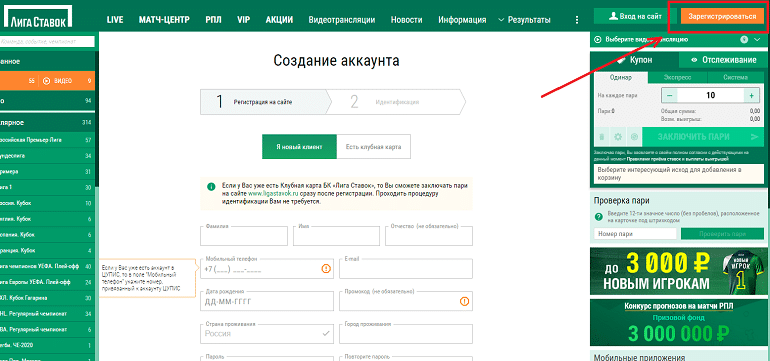Go to РПЛ section
Screen dimensions: 770x361
coord(214,20)
